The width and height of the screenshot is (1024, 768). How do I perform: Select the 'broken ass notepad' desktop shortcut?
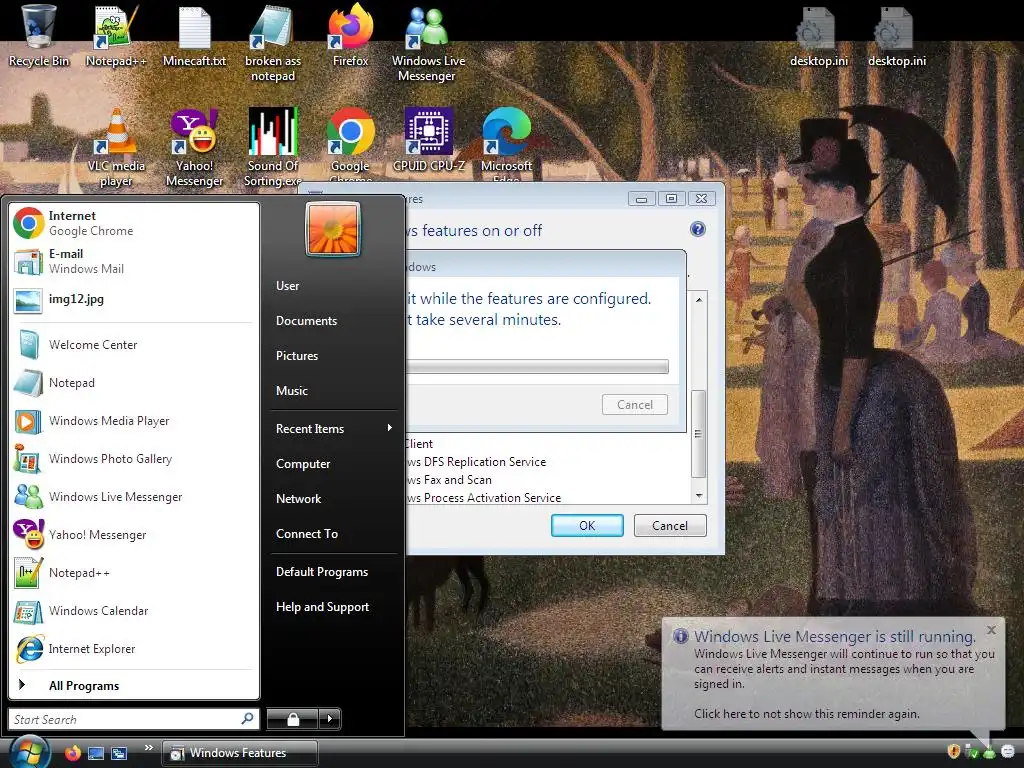click(x=272, y=44)
